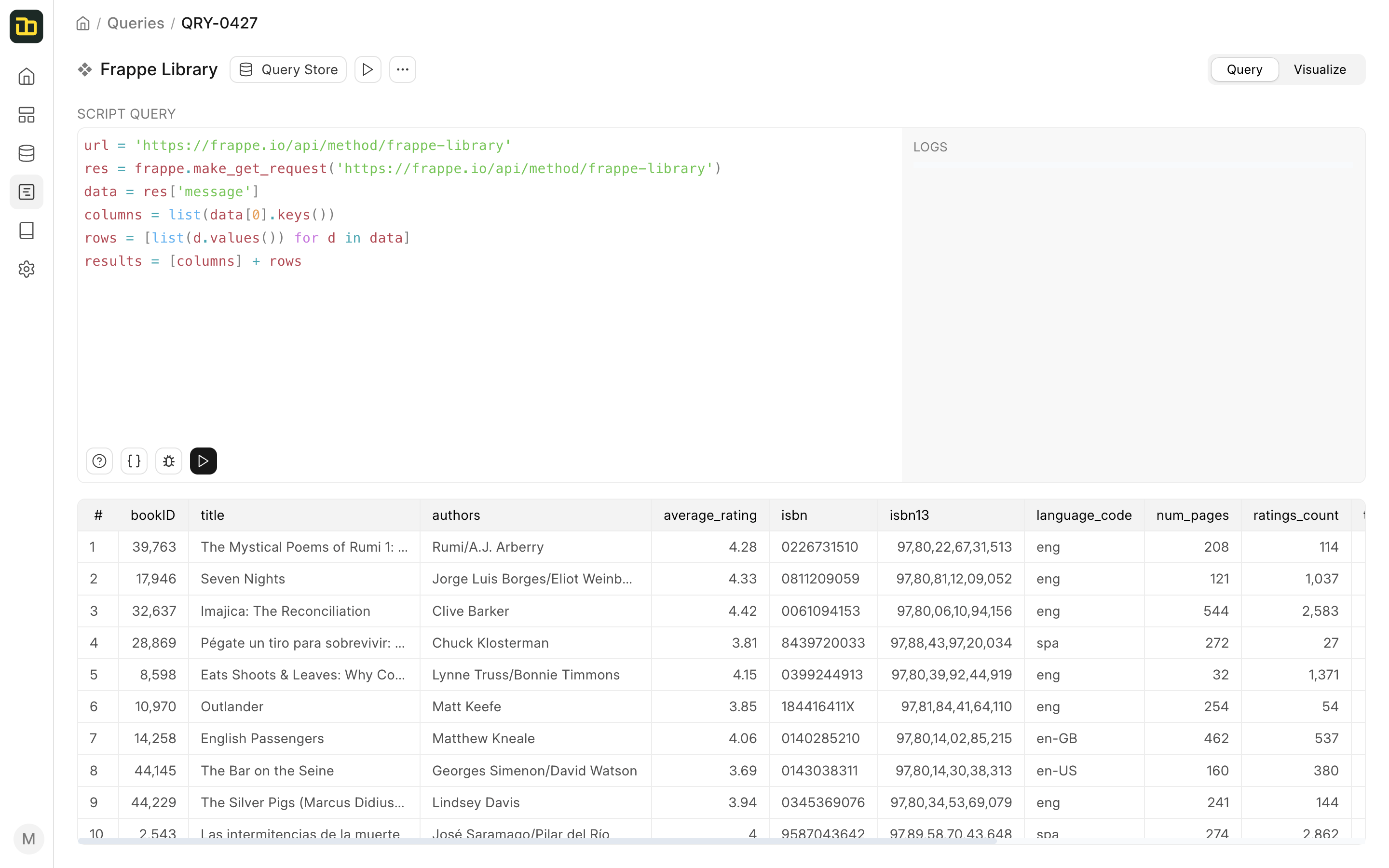This screenshot has height=868, width=1389.
Task: Go to Queries breadcrumb link
Action: point(136,23)
